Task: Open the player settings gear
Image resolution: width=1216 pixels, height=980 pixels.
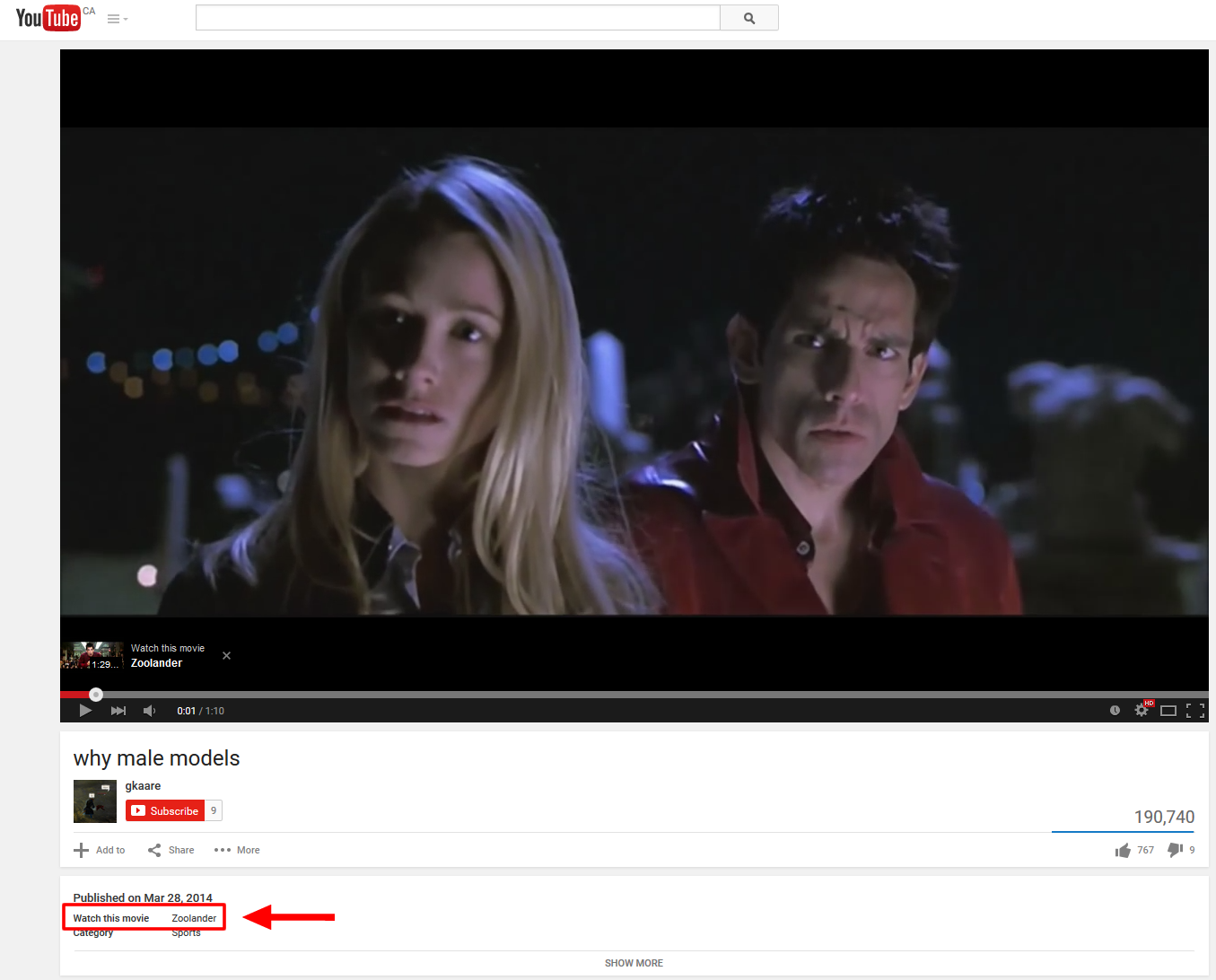Action: coord(1142,711)
